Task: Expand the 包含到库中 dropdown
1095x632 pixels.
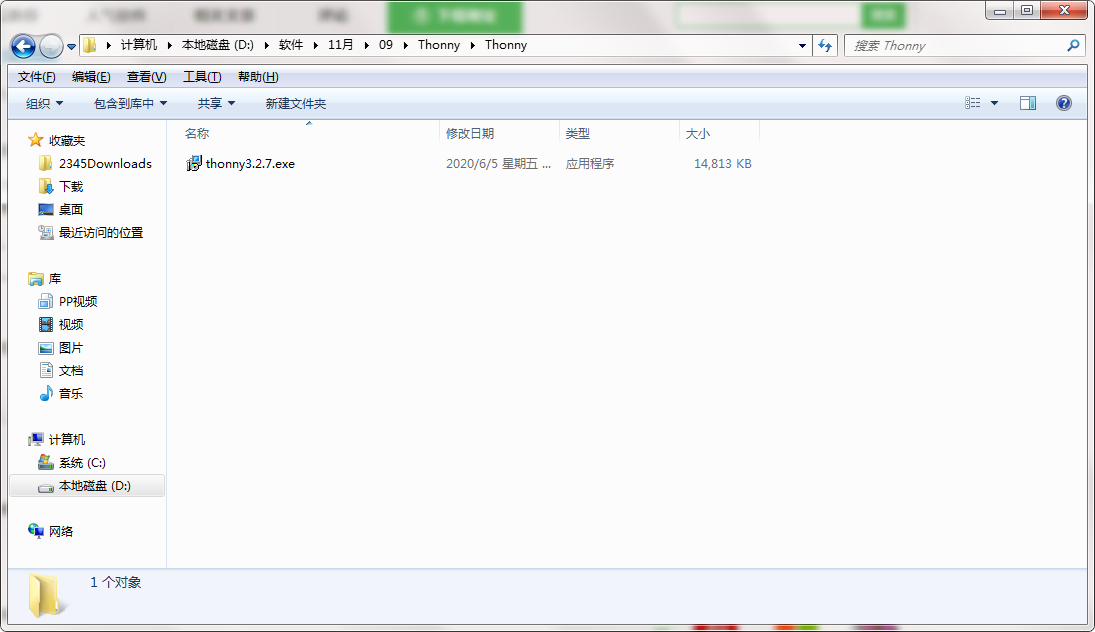Action: pos(130,103)
